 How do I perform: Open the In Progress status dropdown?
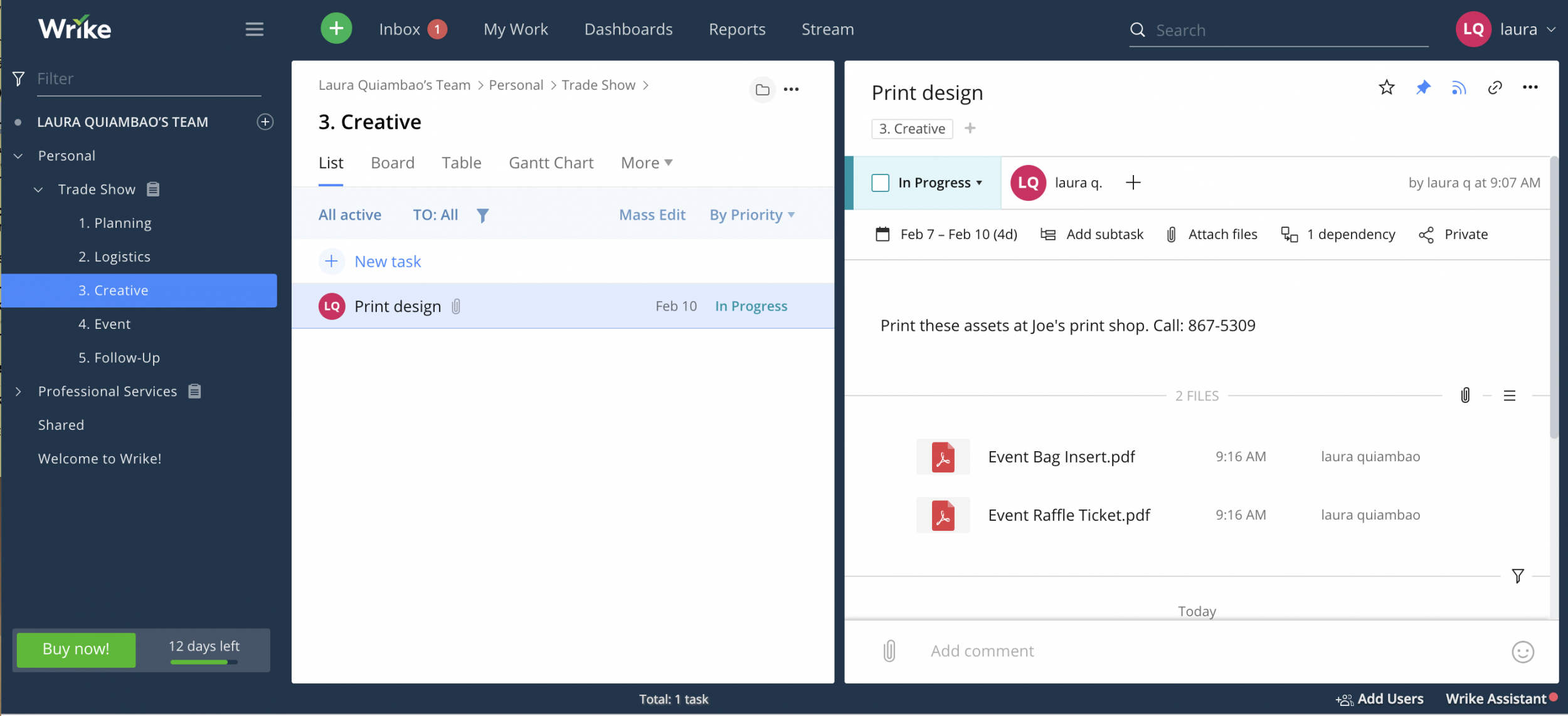(x=940, y=183)
